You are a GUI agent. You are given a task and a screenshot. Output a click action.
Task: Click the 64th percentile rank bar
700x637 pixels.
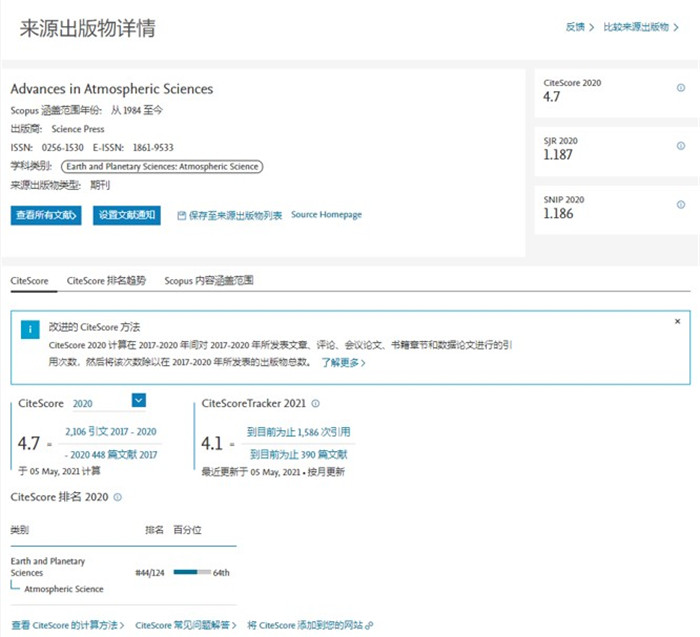pos(191,573)
